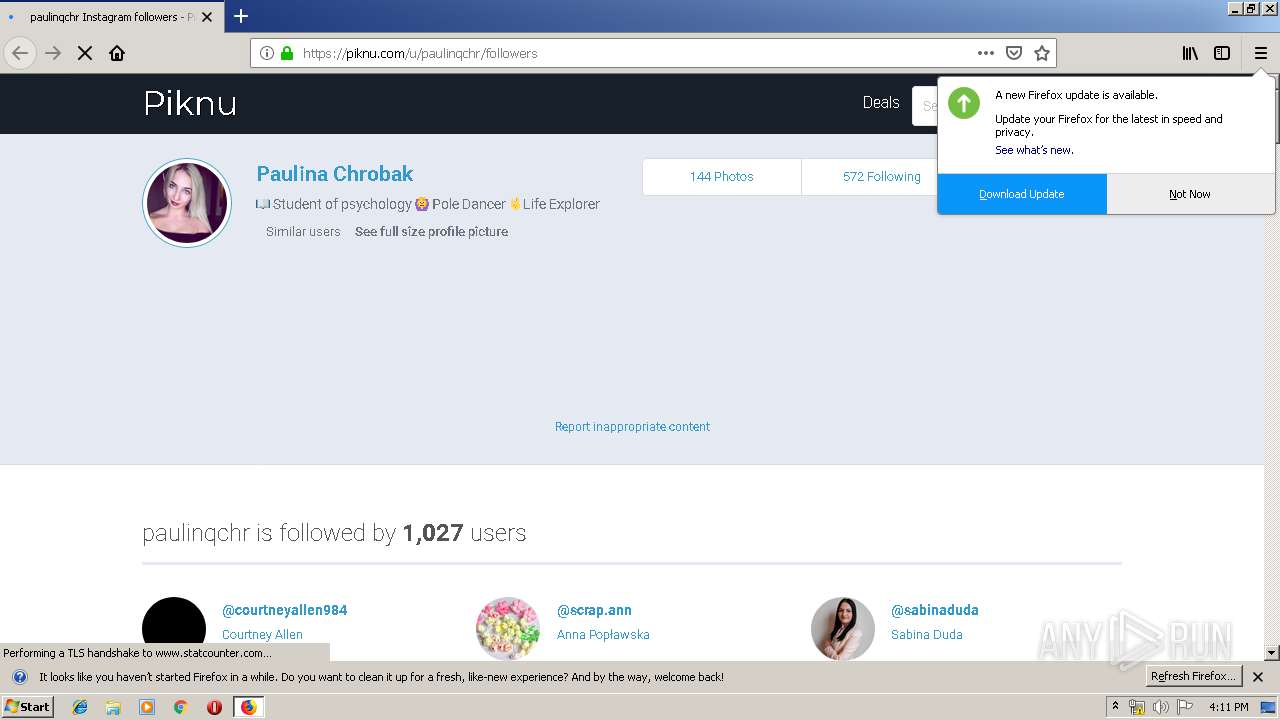Open the Firefox home page
The height and width of the screenshot is (720, 1280).
pos(117,53)
